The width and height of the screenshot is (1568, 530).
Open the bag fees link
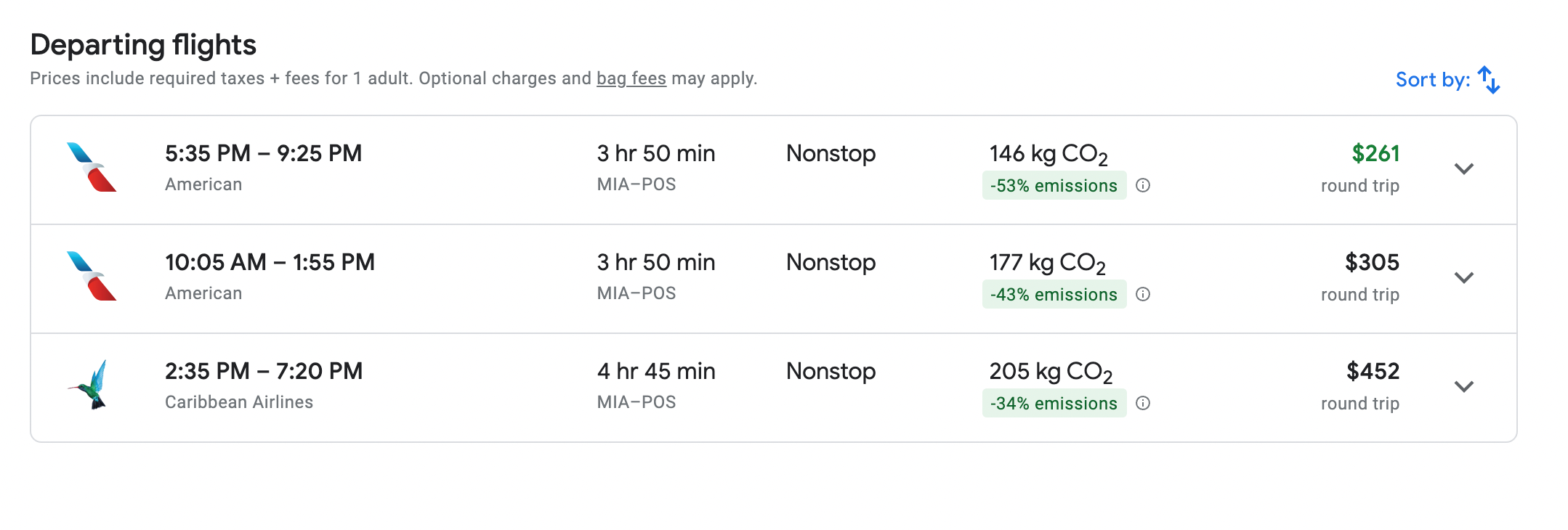click(x=631, y=78)
